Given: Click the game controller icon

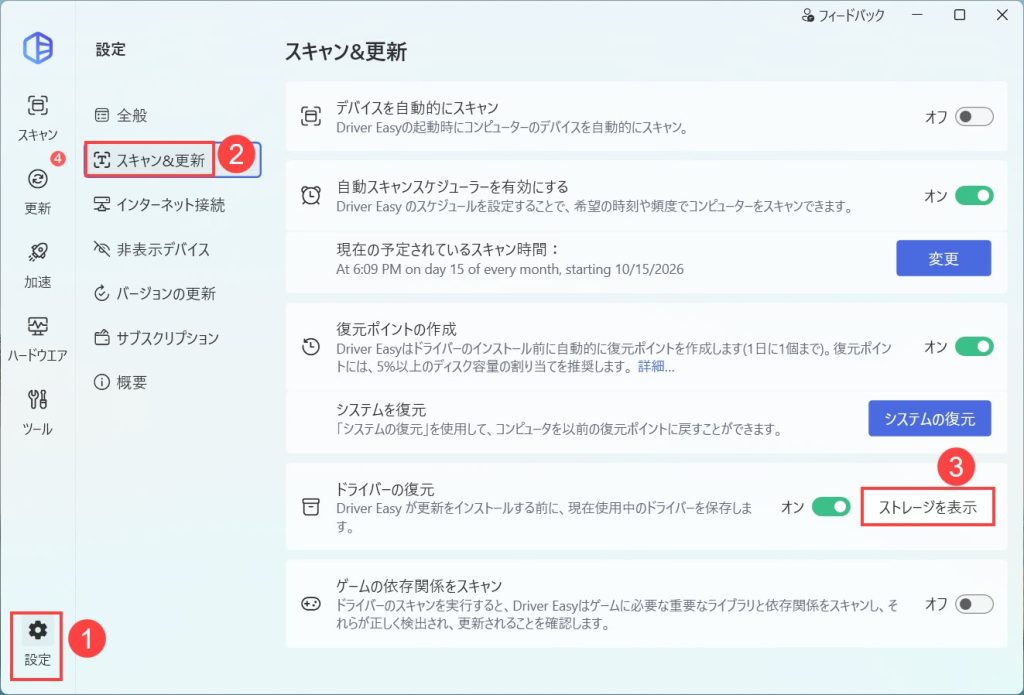Looking at the screenshot, I should tap(311, 604).
